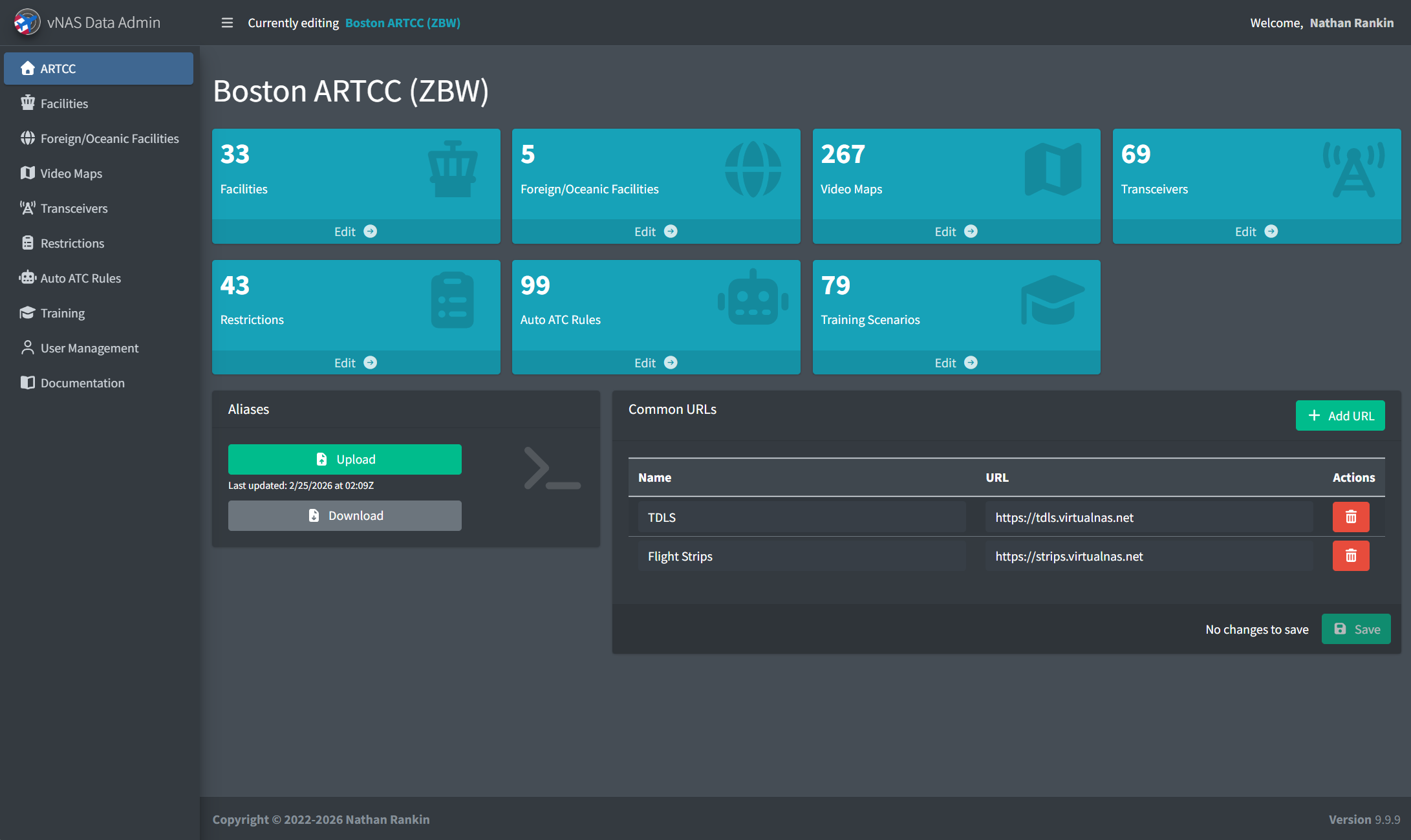Add a new common URL
1411x840 pixels.
[1340, 416]
